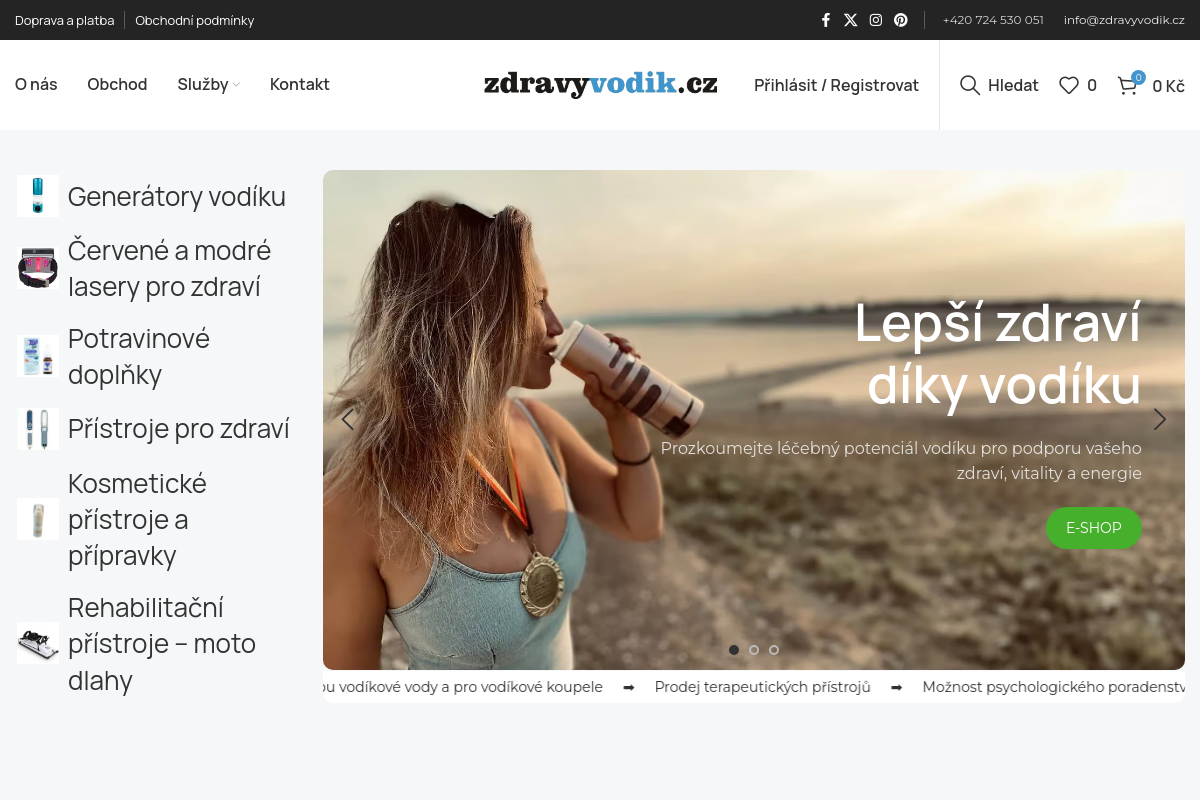Click the Obchodní podmínky link
1200x800 pixels.
tap(194, 20)
